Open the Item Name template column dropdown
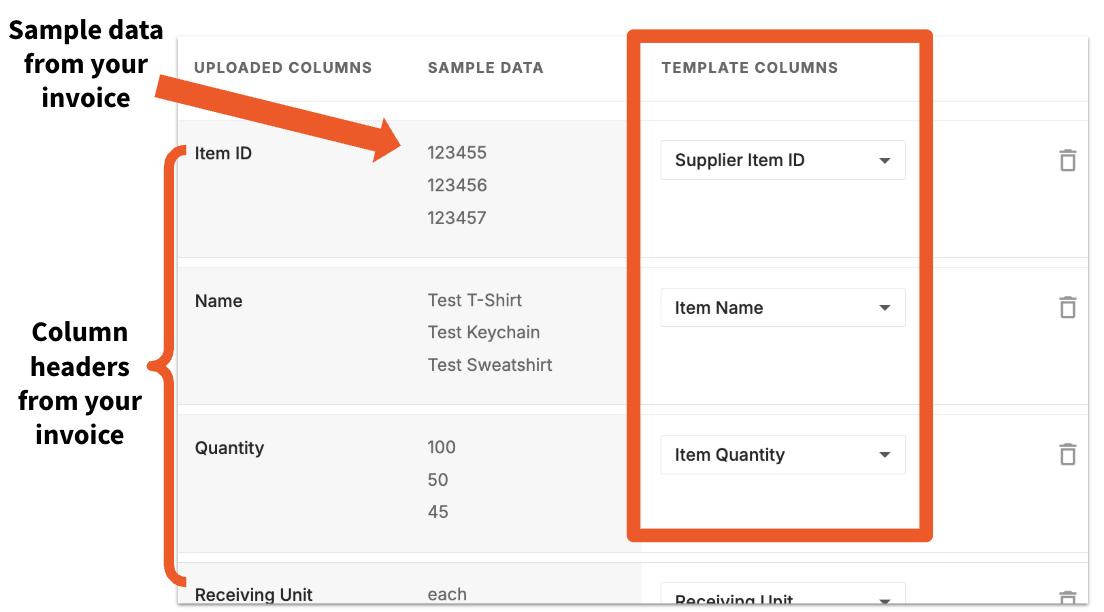Viewport: 1104px width, 612px height. tap(782, 307)
